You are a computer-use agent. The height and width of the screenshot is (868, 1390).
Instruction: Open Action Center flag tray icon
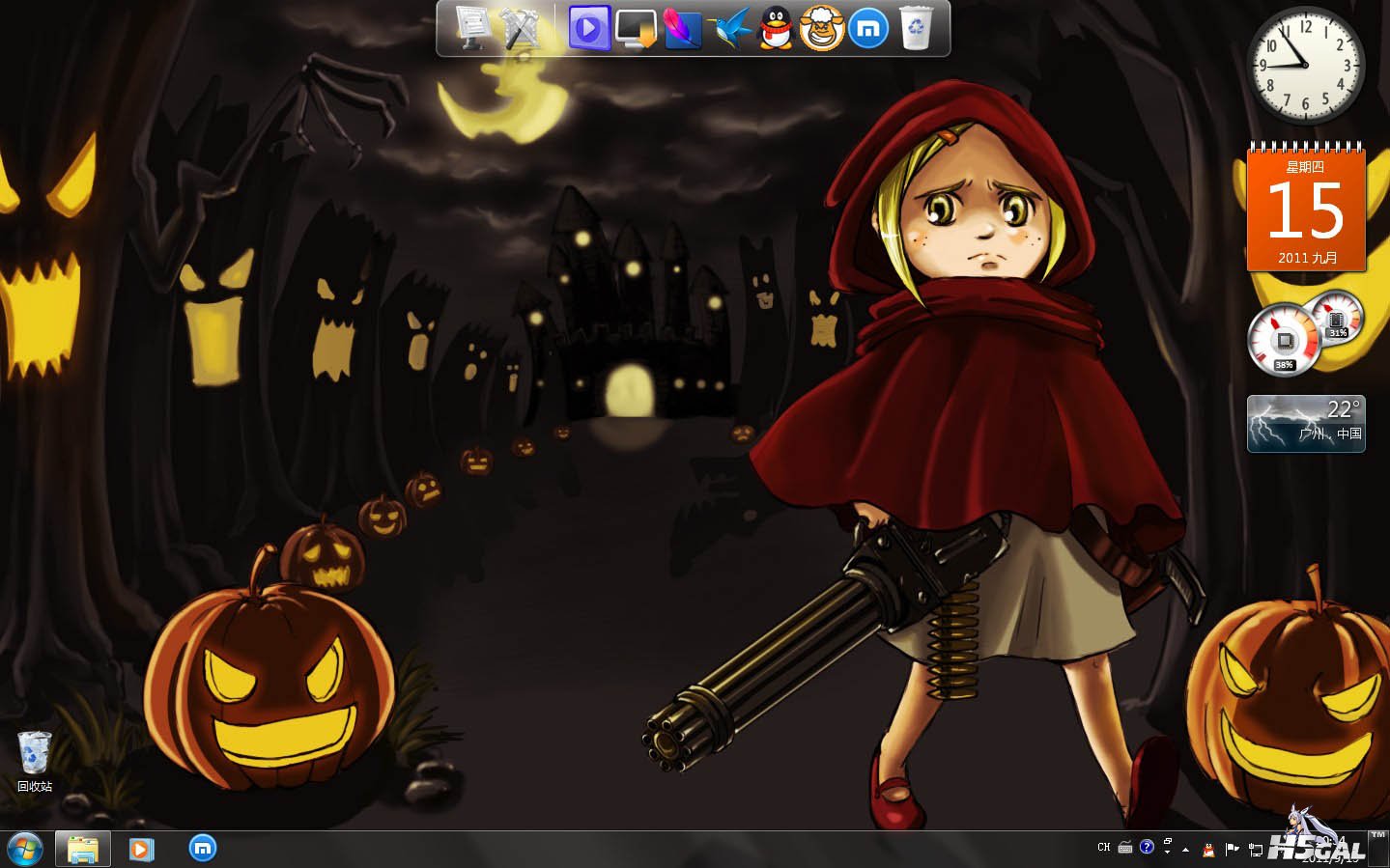tap(1232, 850)
